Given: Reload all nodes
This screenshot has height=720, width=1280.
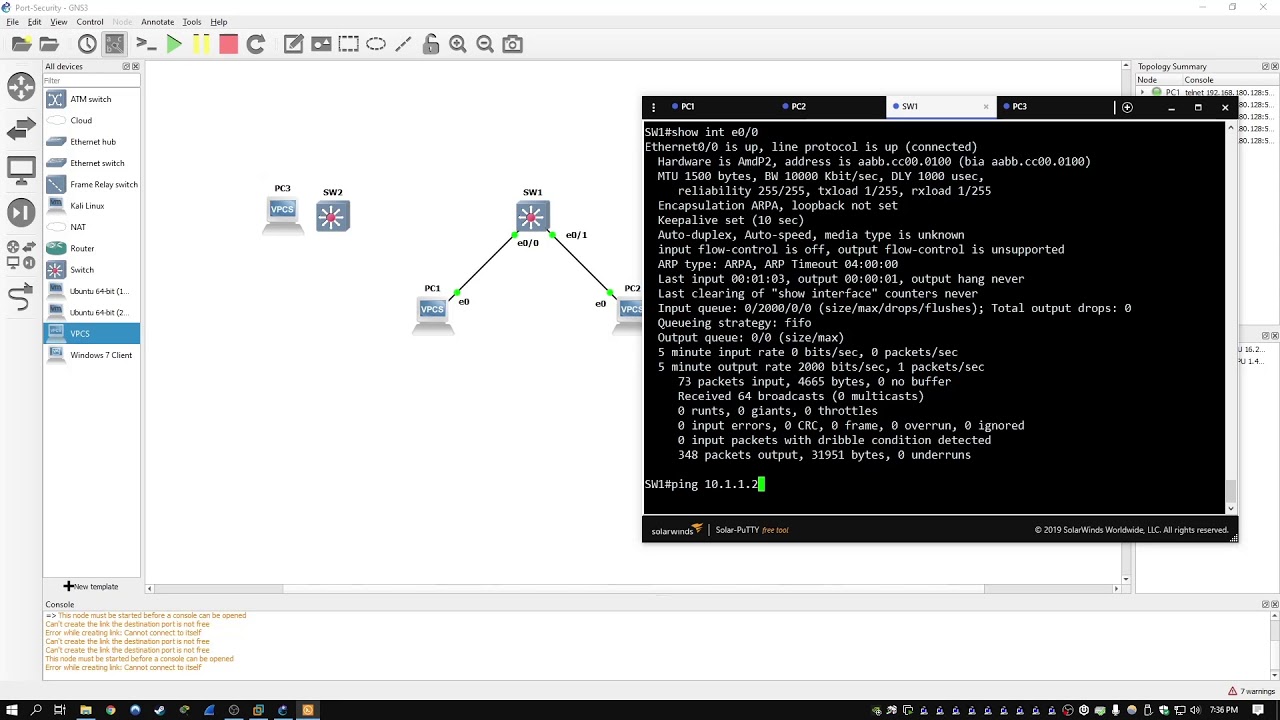Looking at the screenshot, I should click(256, 44).
